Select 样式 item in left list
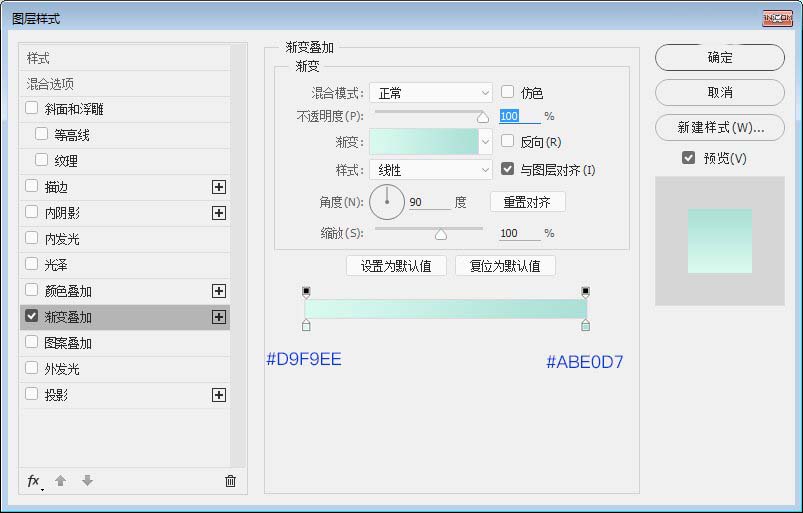 click(x=124, y=58)
